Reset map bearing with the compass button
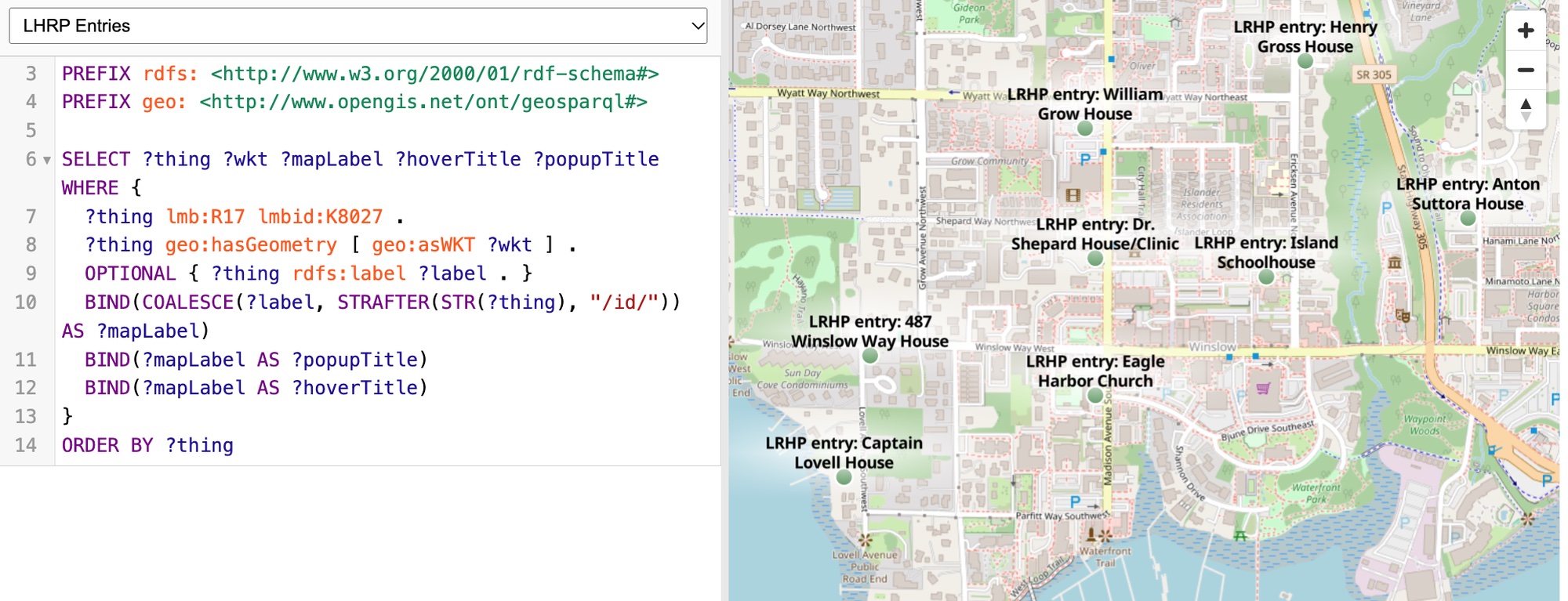Image resolution: width=1568 pixels, height=601 pixels. 1526,110
